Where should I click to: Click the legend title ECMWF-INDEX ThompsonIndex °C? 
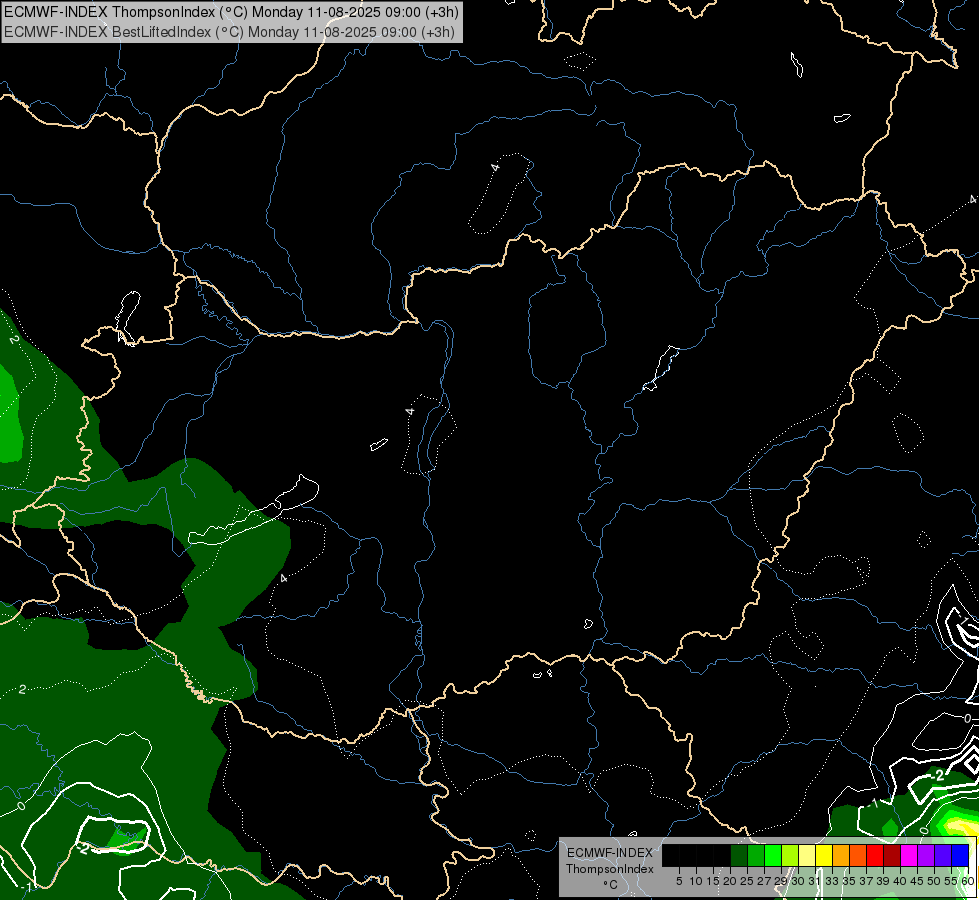click(609, 868)
